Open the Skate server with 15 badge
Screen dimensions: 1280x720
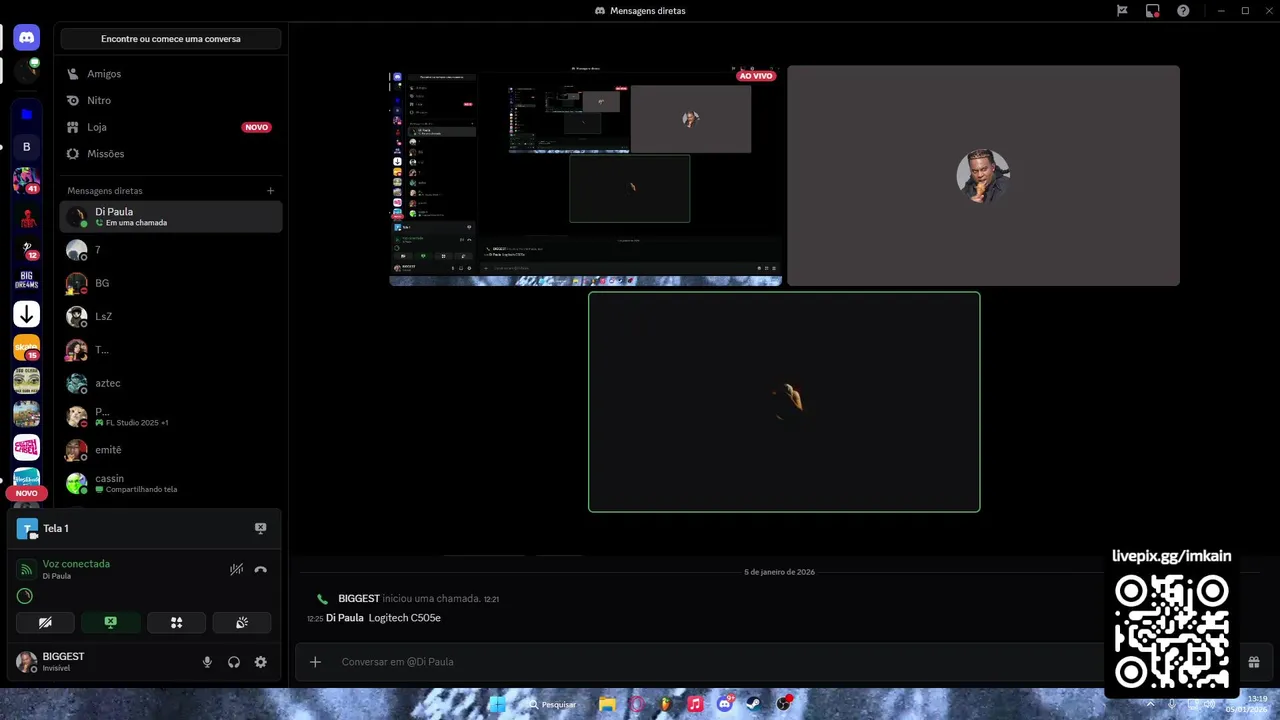tap(27, 348)
